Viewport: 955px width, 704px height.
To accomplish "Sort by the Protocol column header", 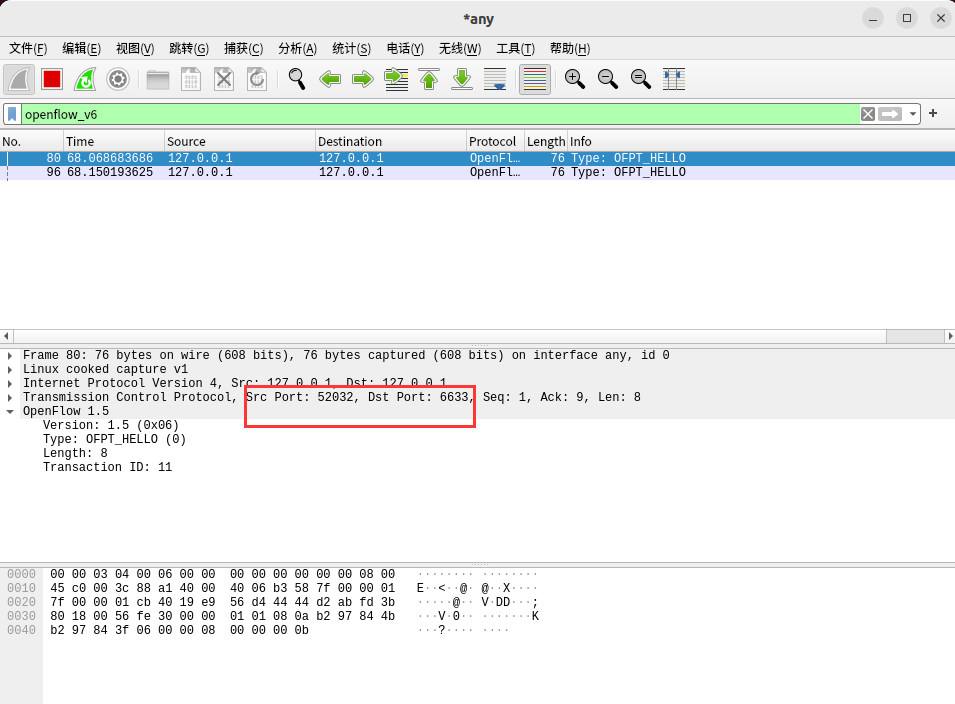I will (x=495, y=141).
